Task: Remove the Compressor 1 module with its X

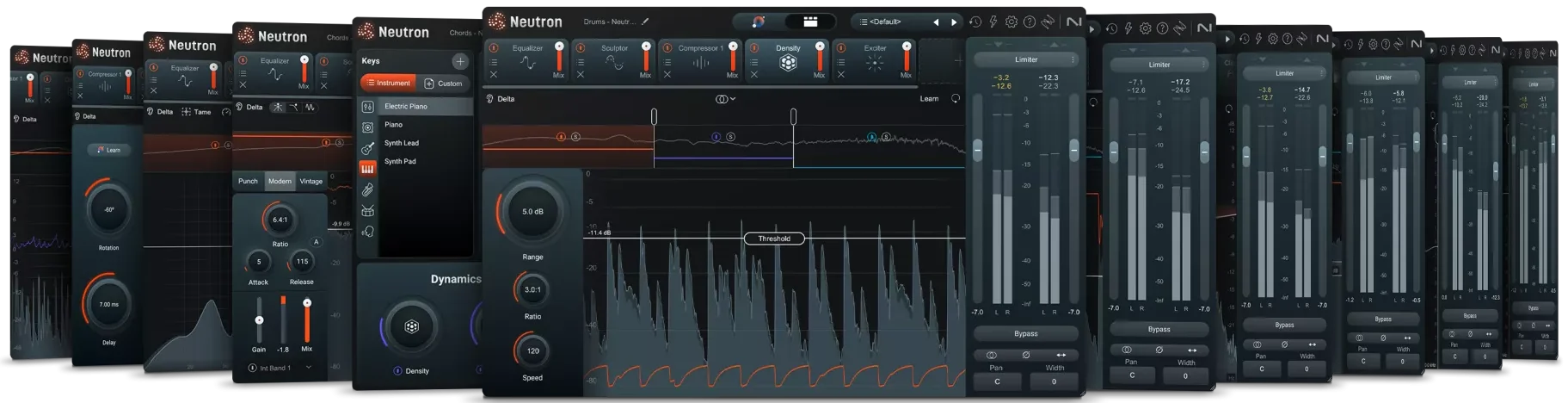Action: pyautogui.click(x=667, y=75)
